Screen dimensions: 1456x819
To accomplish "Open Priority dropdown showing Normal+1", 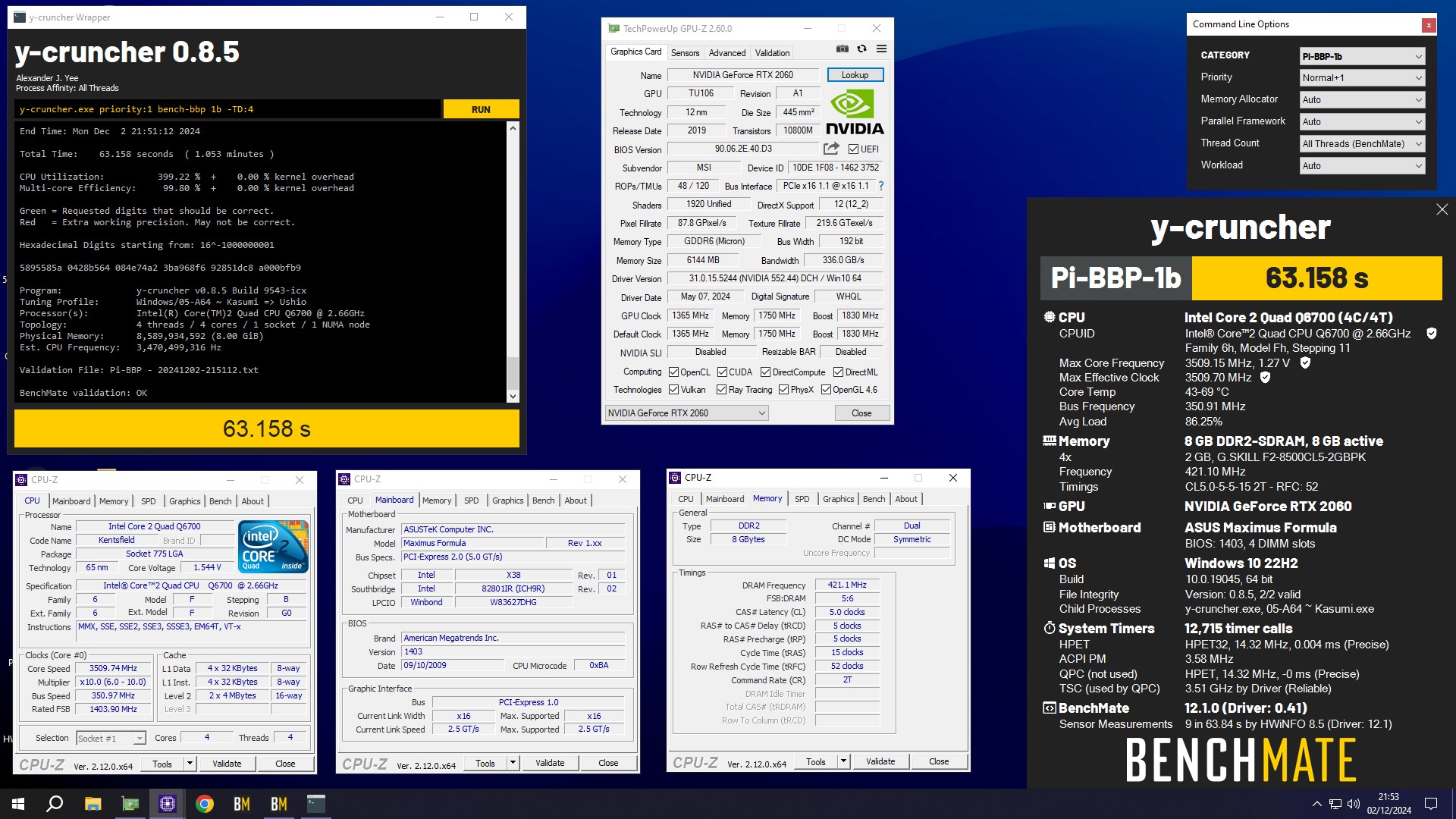I will (1362, 78).
